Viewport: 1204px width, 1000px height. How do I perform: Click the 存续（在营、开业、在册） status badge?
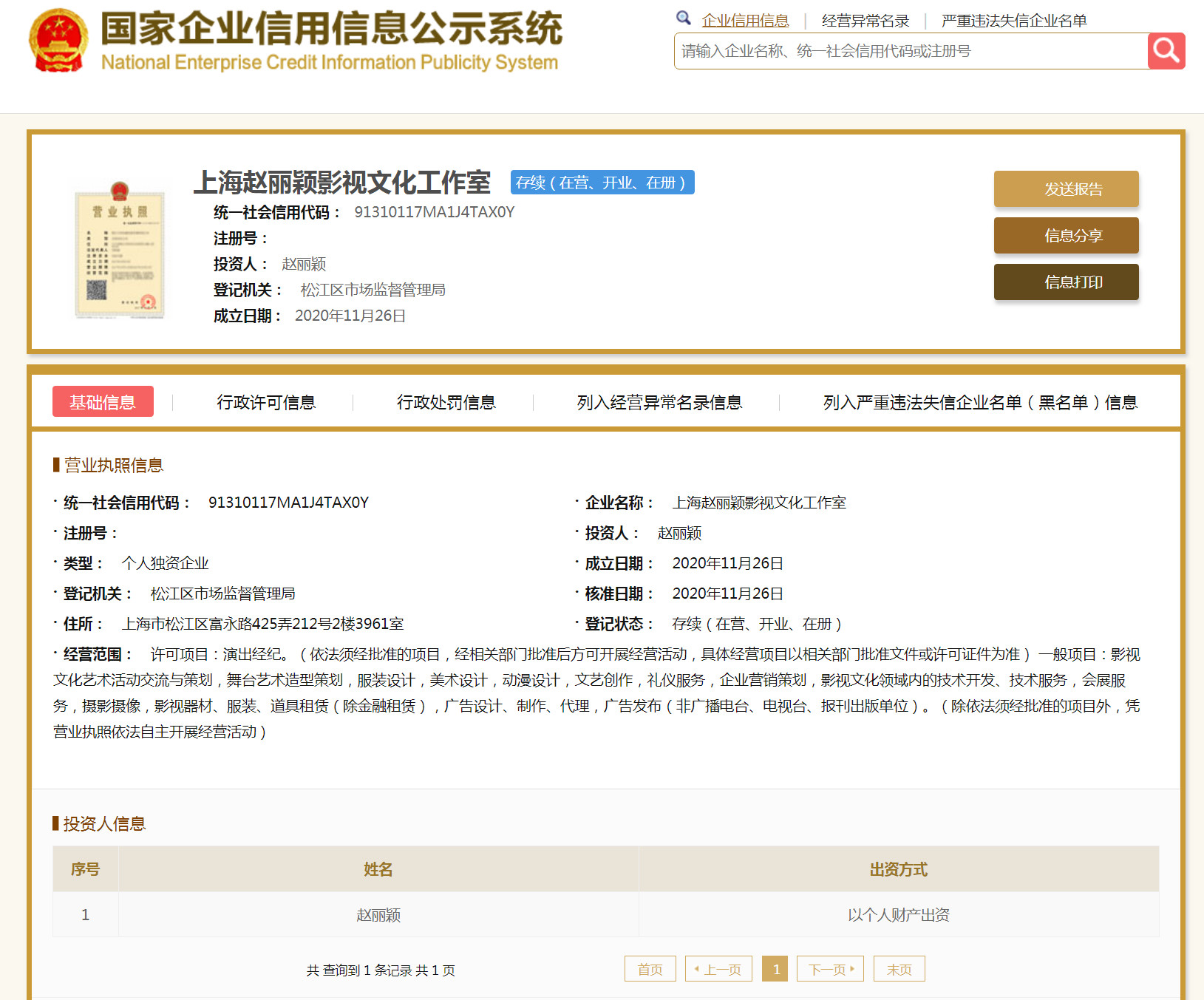(602, 183)
